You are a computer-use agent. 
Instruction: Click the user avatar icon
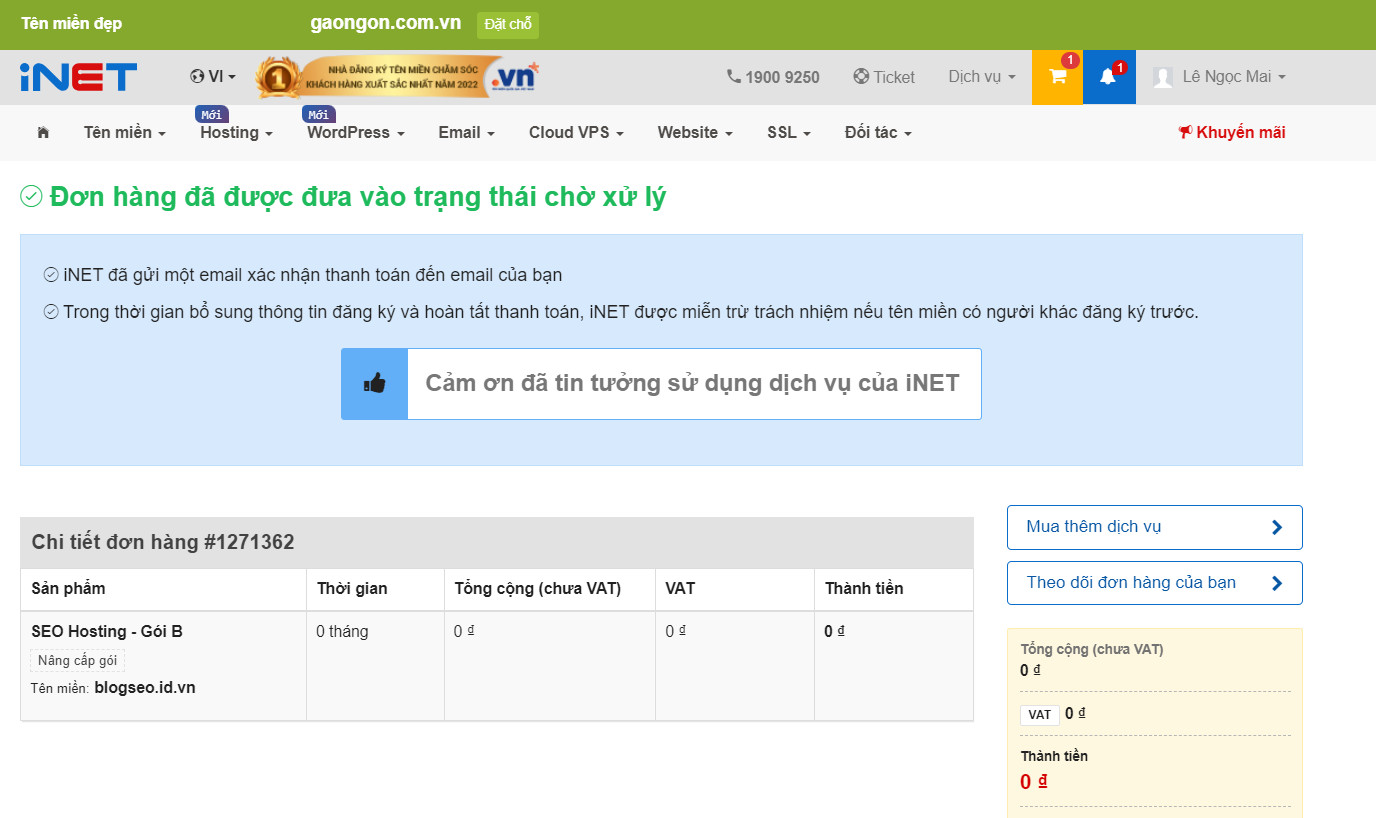pyautogui.click(x=1162, y=77)
